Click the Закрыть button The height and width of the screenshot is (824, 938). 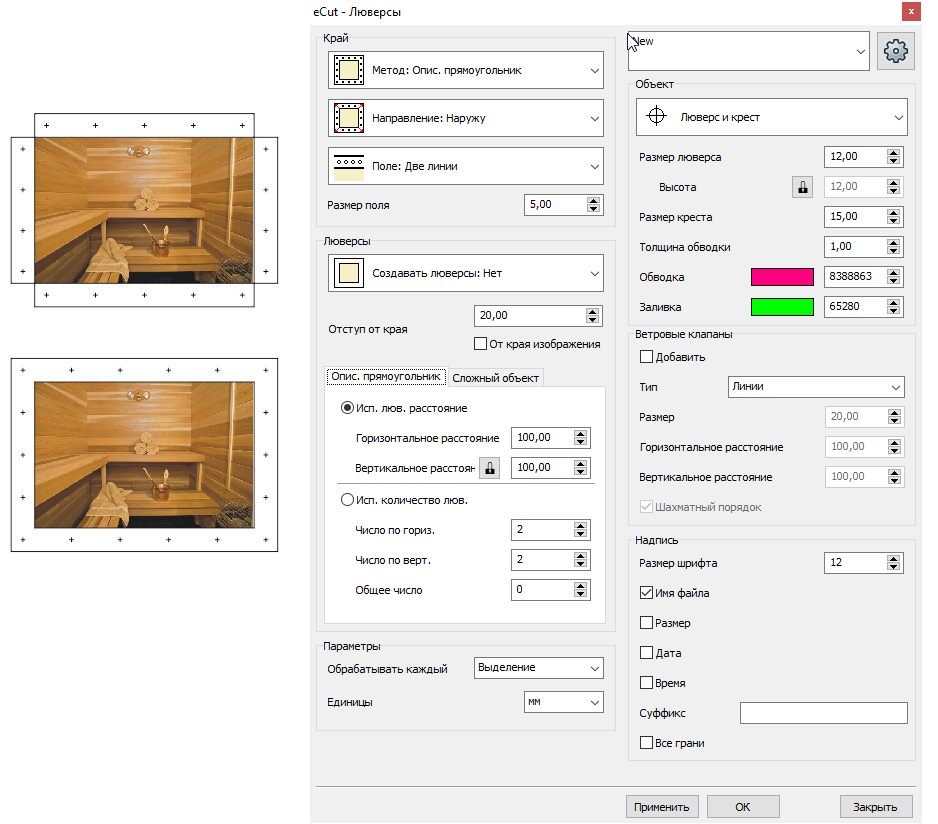click(x=876, y=807)
